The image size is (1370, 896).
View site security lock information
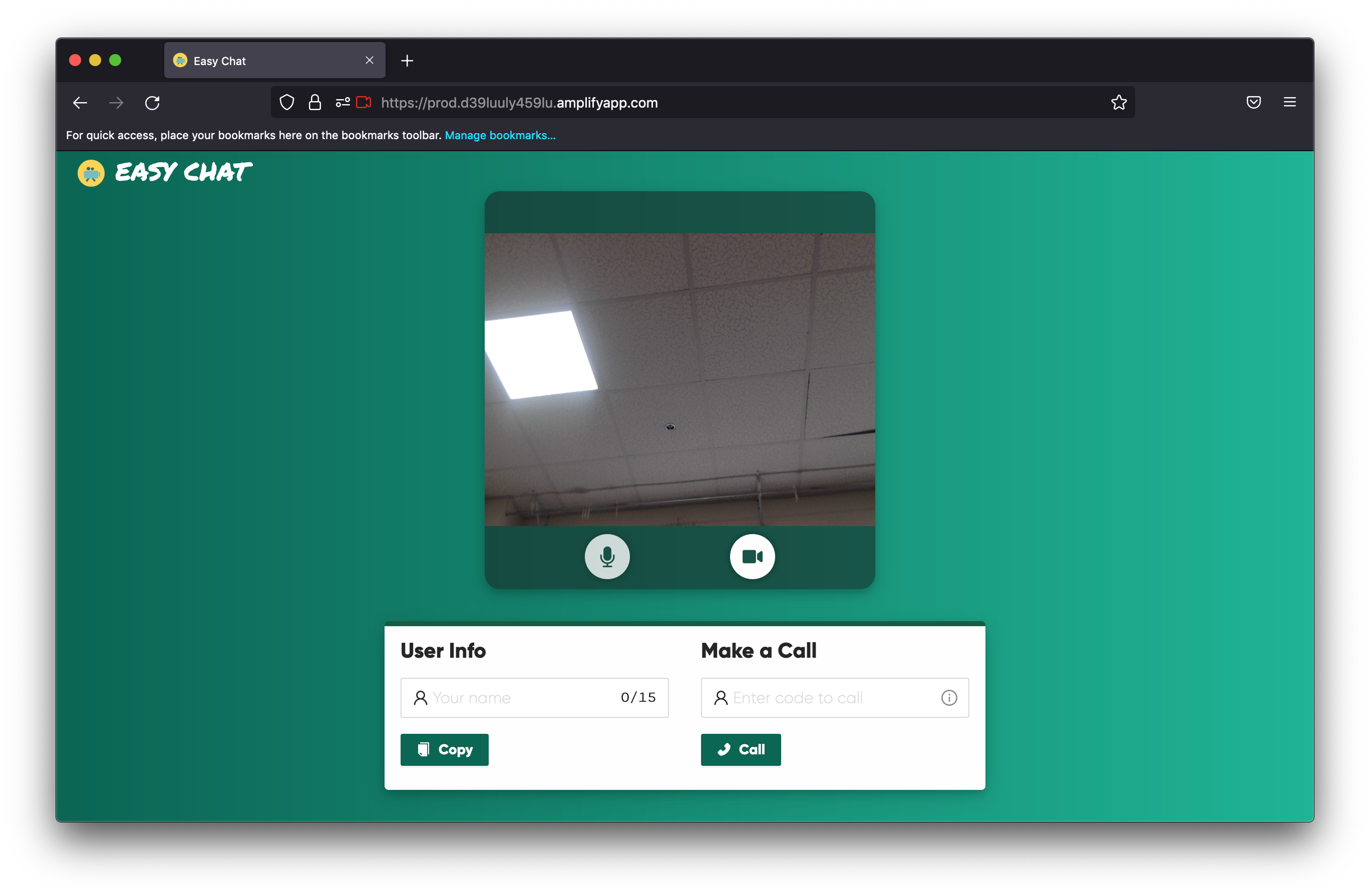[x=314, y=103]
